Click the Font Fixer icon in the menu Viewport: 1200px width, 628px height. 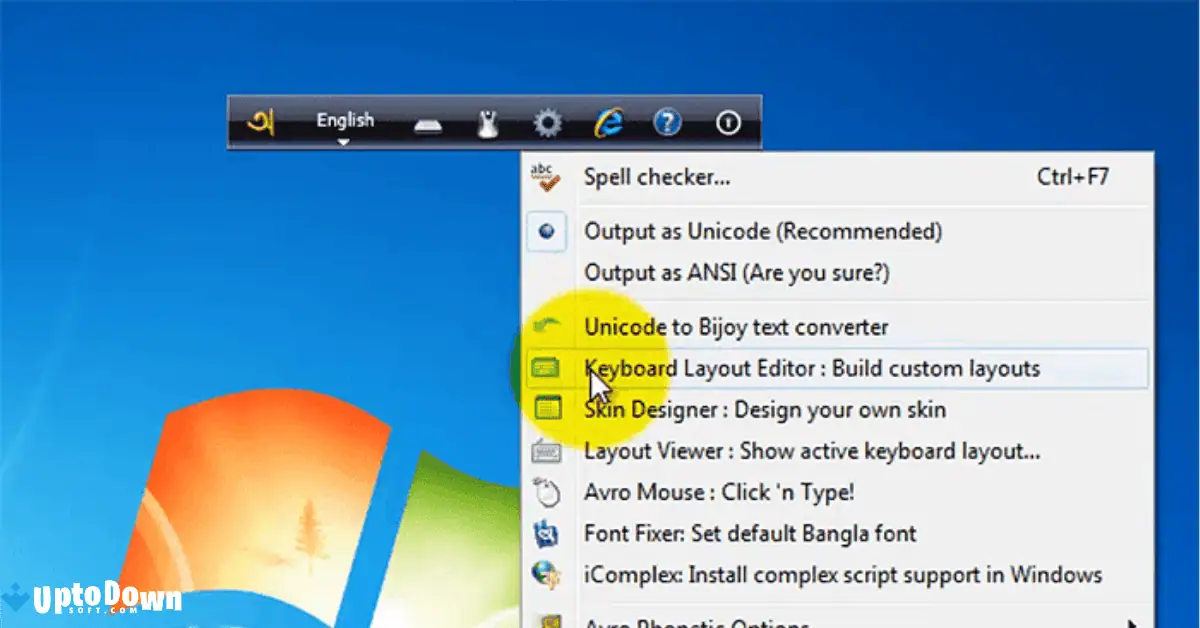pyautogui.click(x=546, y=534)
